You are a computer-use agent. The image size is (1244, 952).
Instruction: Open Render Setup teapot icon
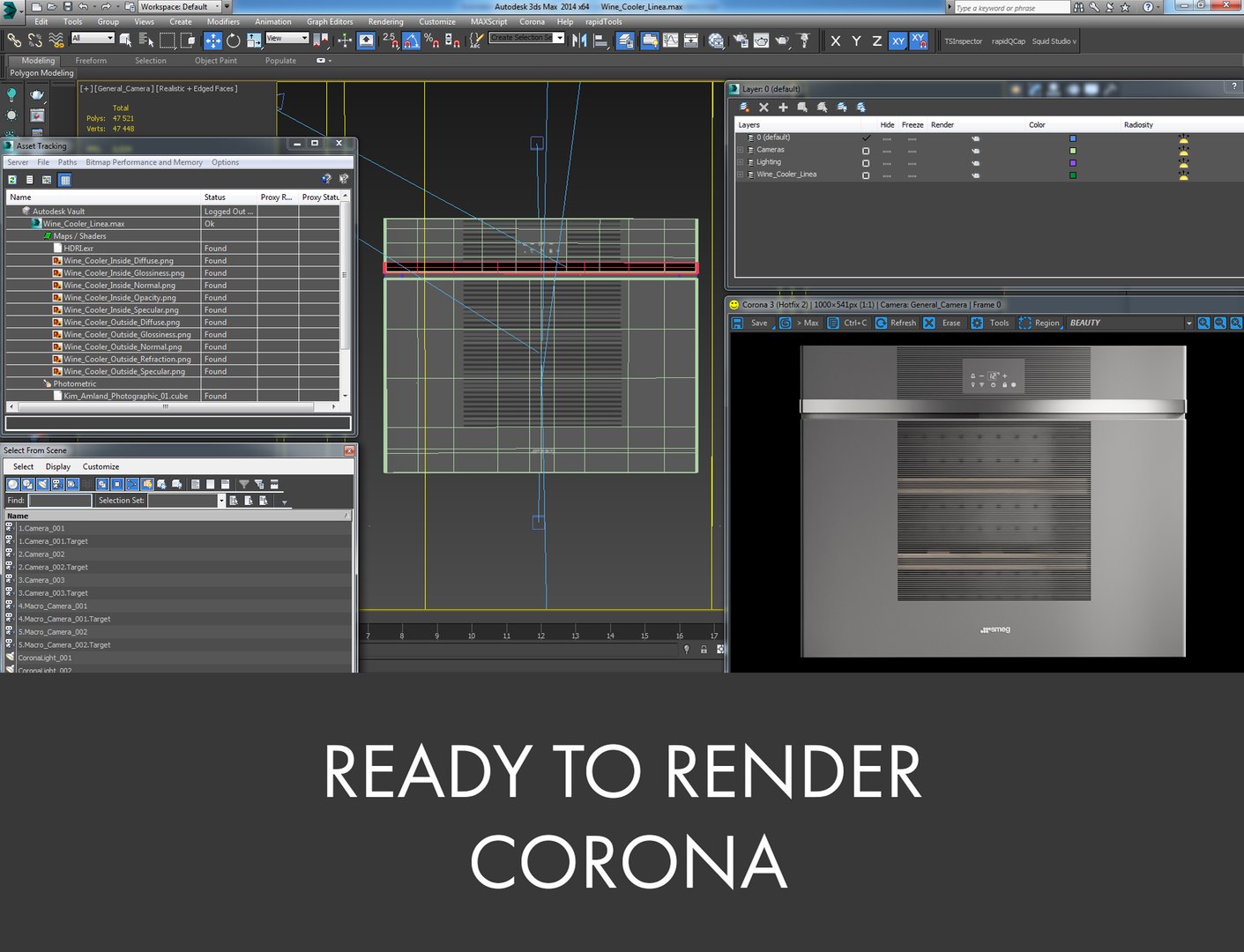pos(740,41)
